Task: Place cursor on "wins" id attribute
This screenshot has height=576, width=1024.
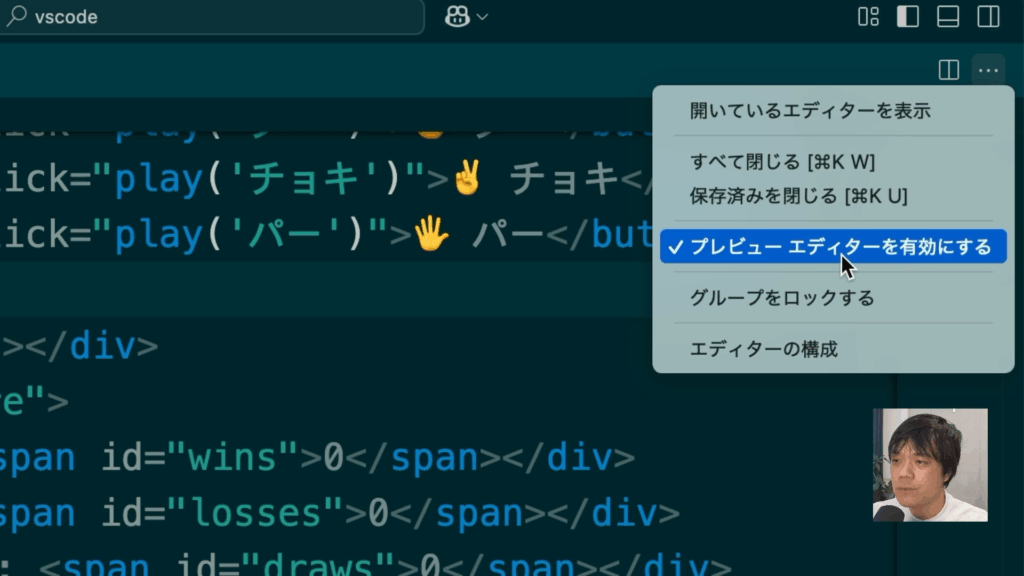Action: pos(235,457)
